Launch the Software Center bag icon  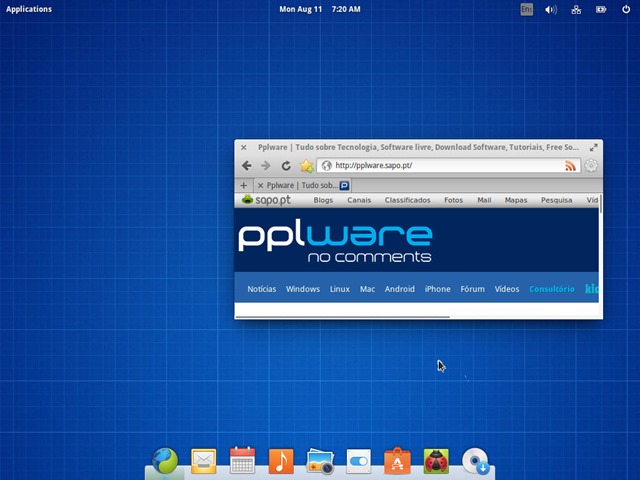[397, 461]
